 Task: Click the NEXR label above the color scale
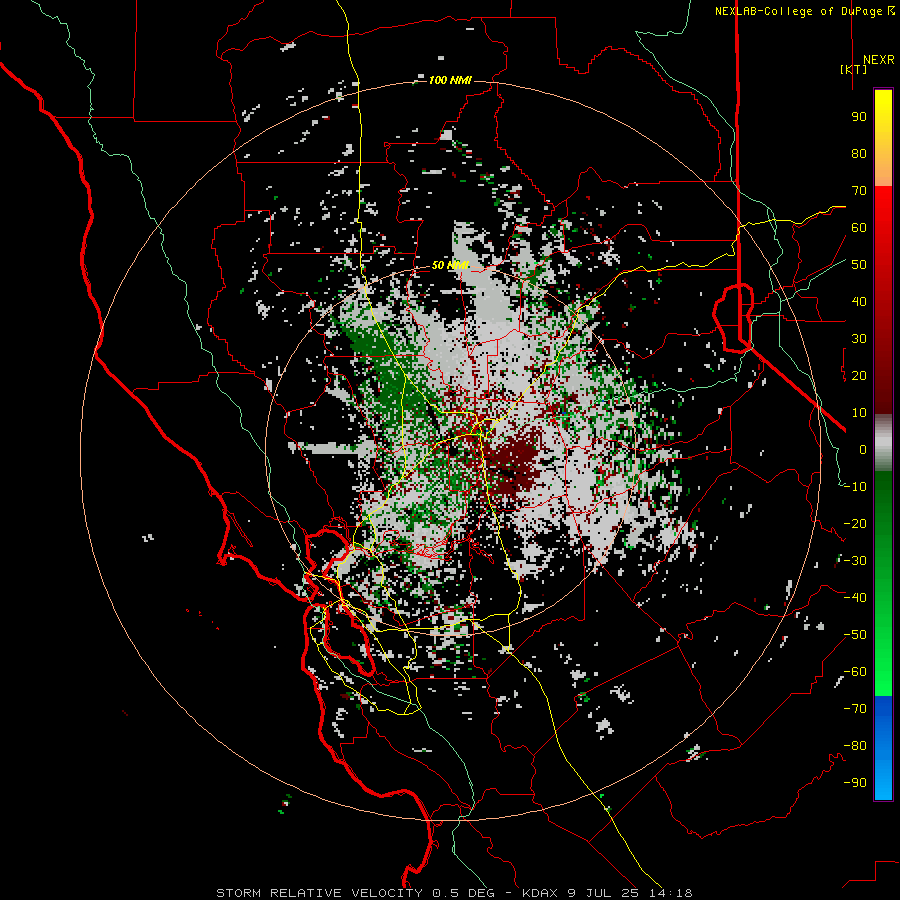(x=878, y=60)
